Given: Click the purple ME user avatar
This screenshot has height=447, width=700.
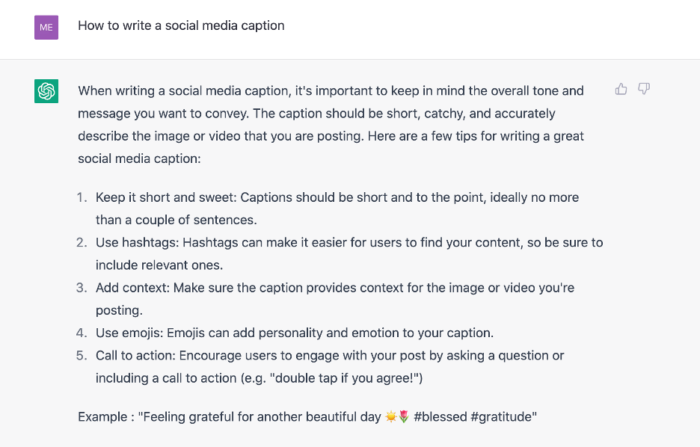Looking at the screenshot, I should 46,27.
